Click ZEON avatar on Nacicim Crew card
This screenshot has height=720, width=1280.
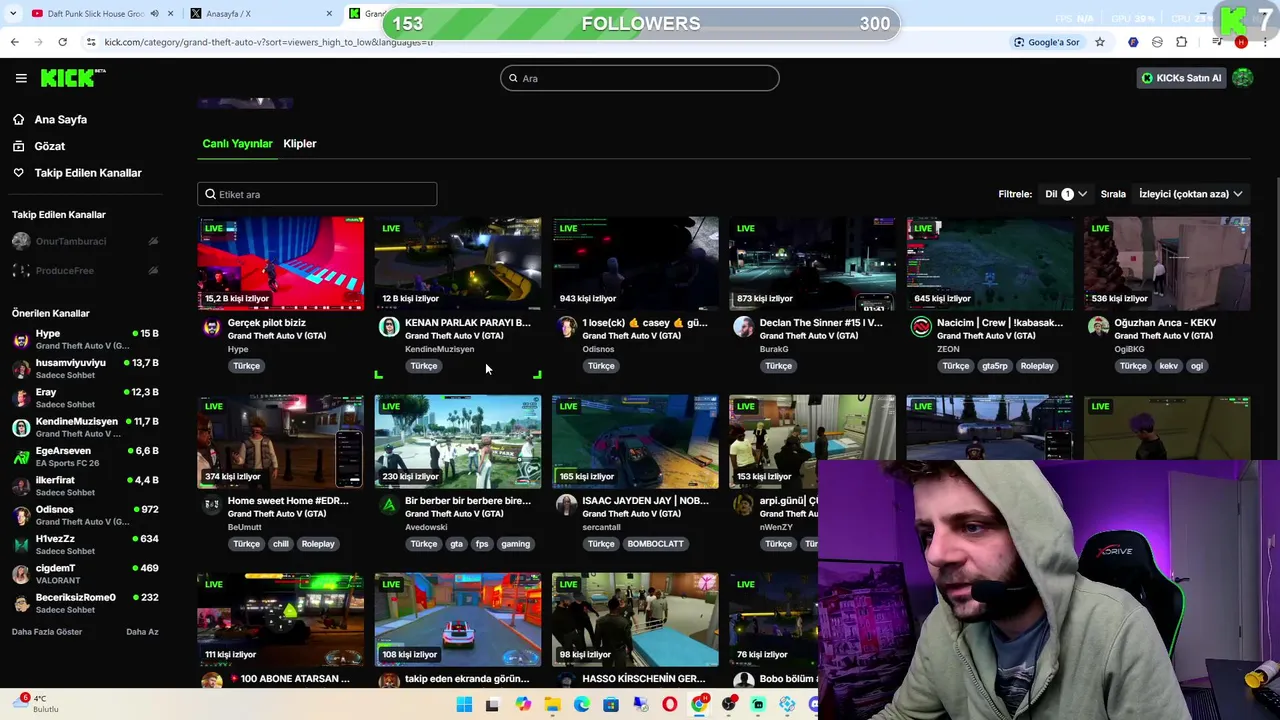[x=921, y=327]
